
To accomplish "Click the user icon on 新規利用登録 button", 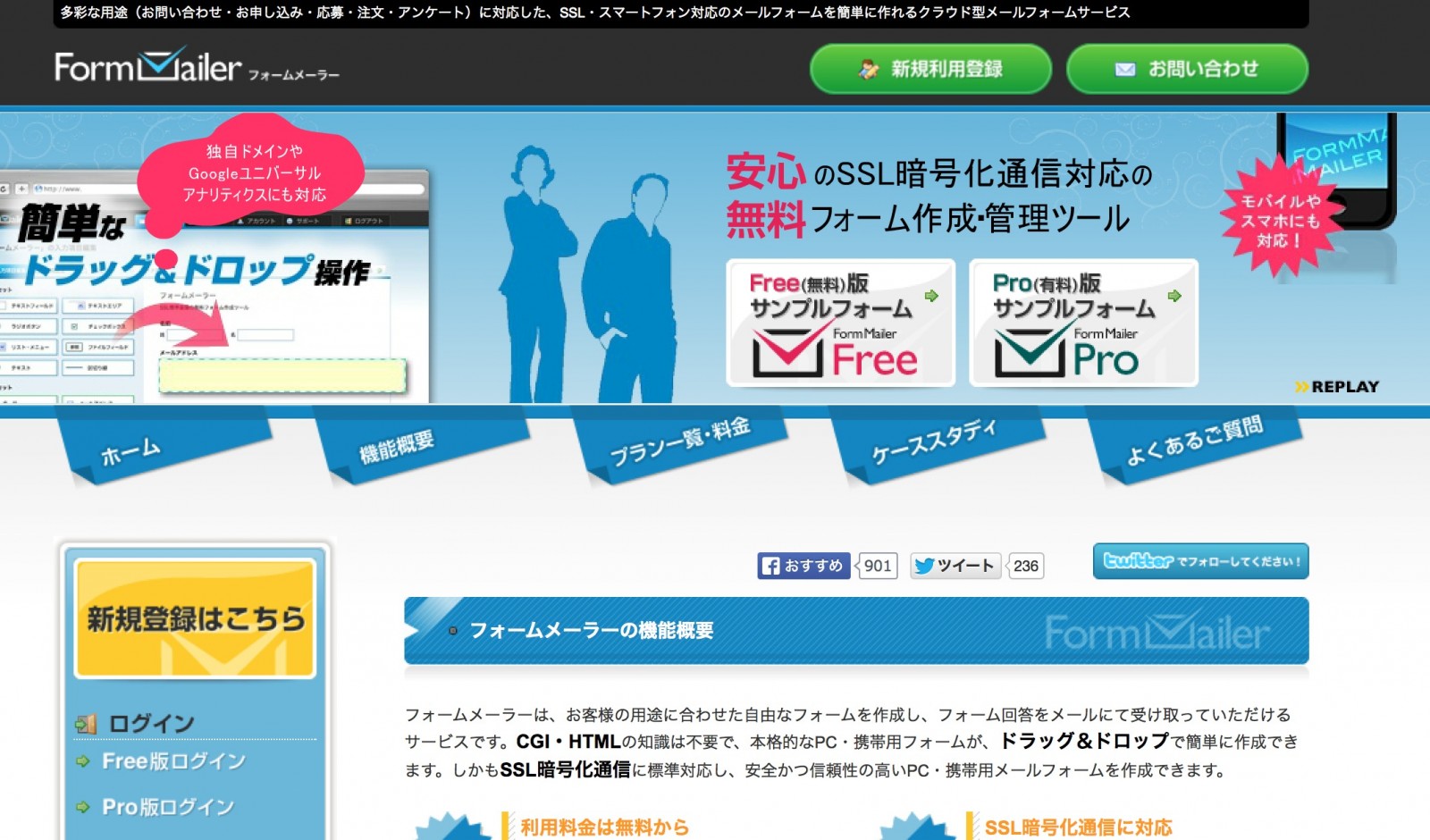I will (868, 69).
